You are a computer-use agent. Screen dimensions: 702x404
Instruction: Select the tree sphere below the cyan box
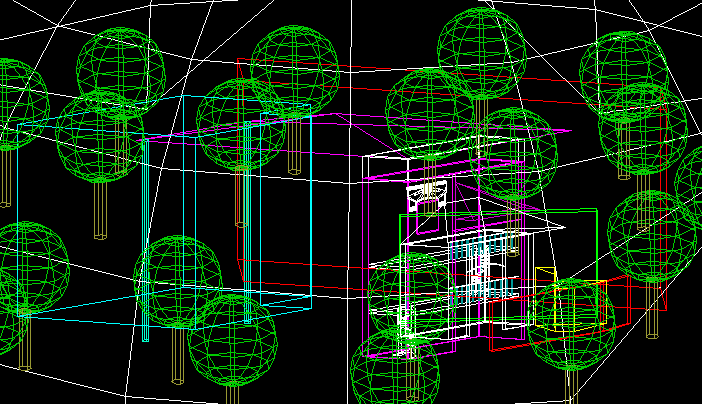coord(178,282)
